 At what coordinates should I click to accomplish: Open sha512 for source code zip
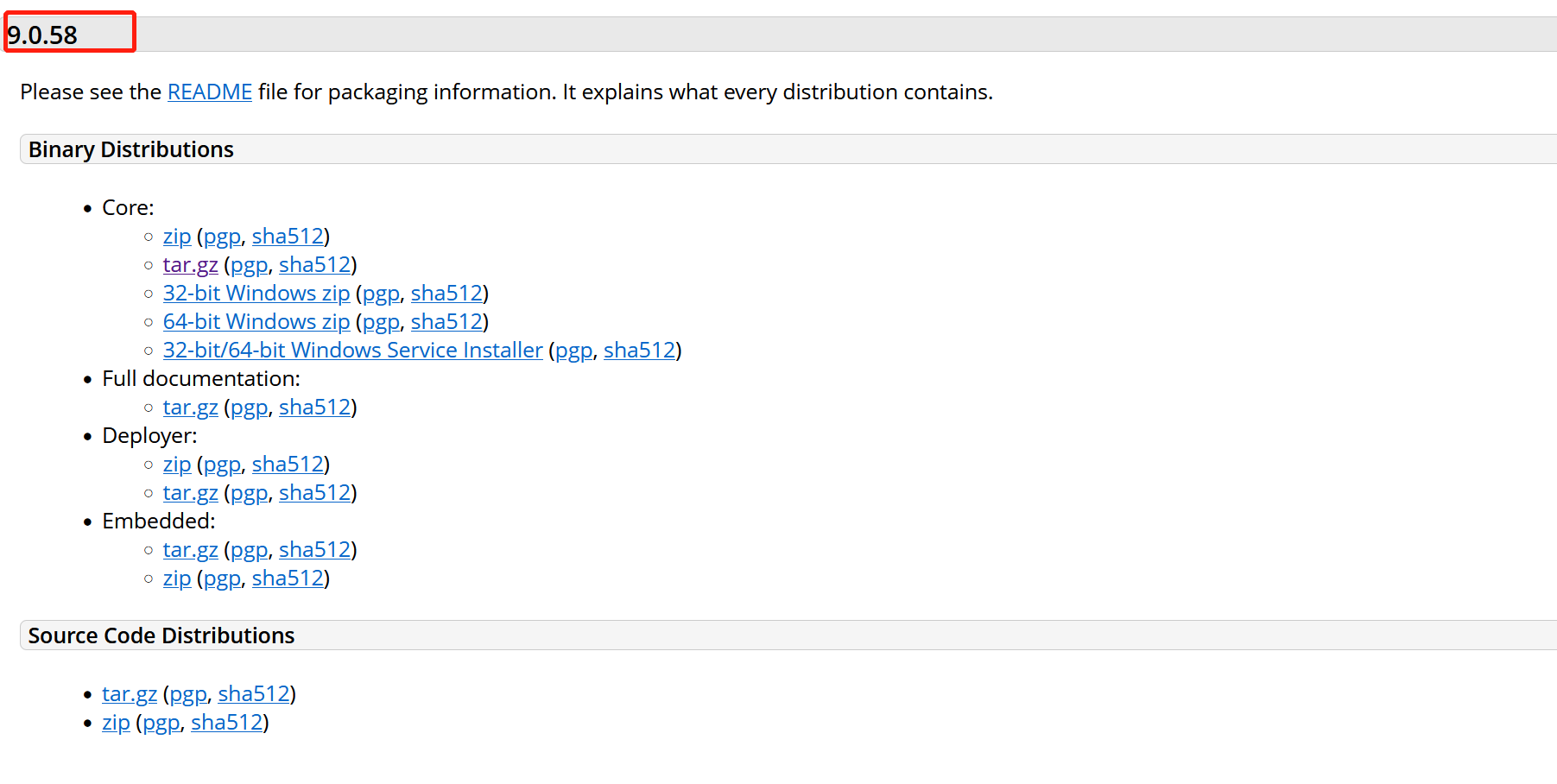(226, 723)
